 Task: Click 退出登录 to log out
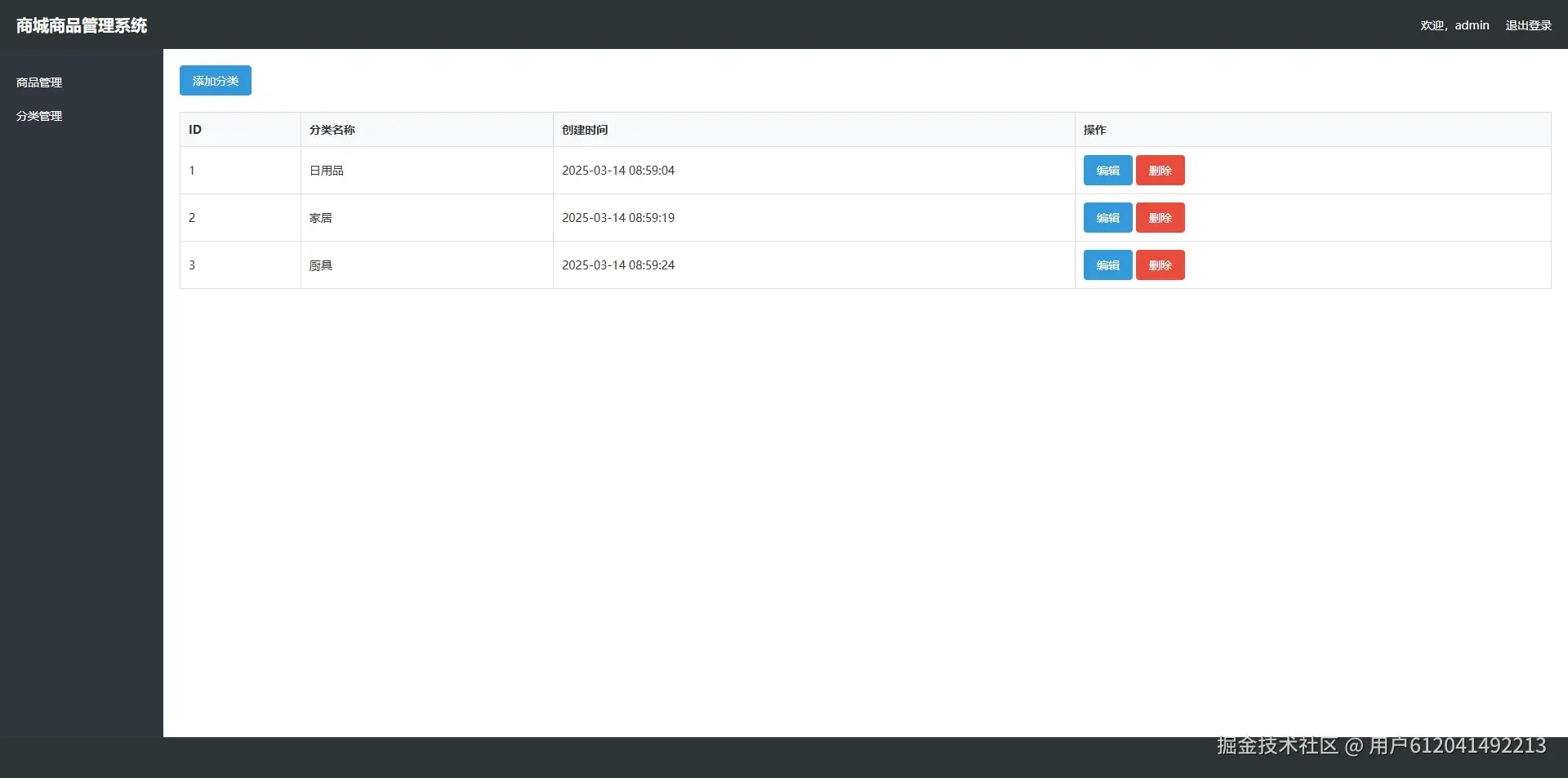pos(1529,25)
